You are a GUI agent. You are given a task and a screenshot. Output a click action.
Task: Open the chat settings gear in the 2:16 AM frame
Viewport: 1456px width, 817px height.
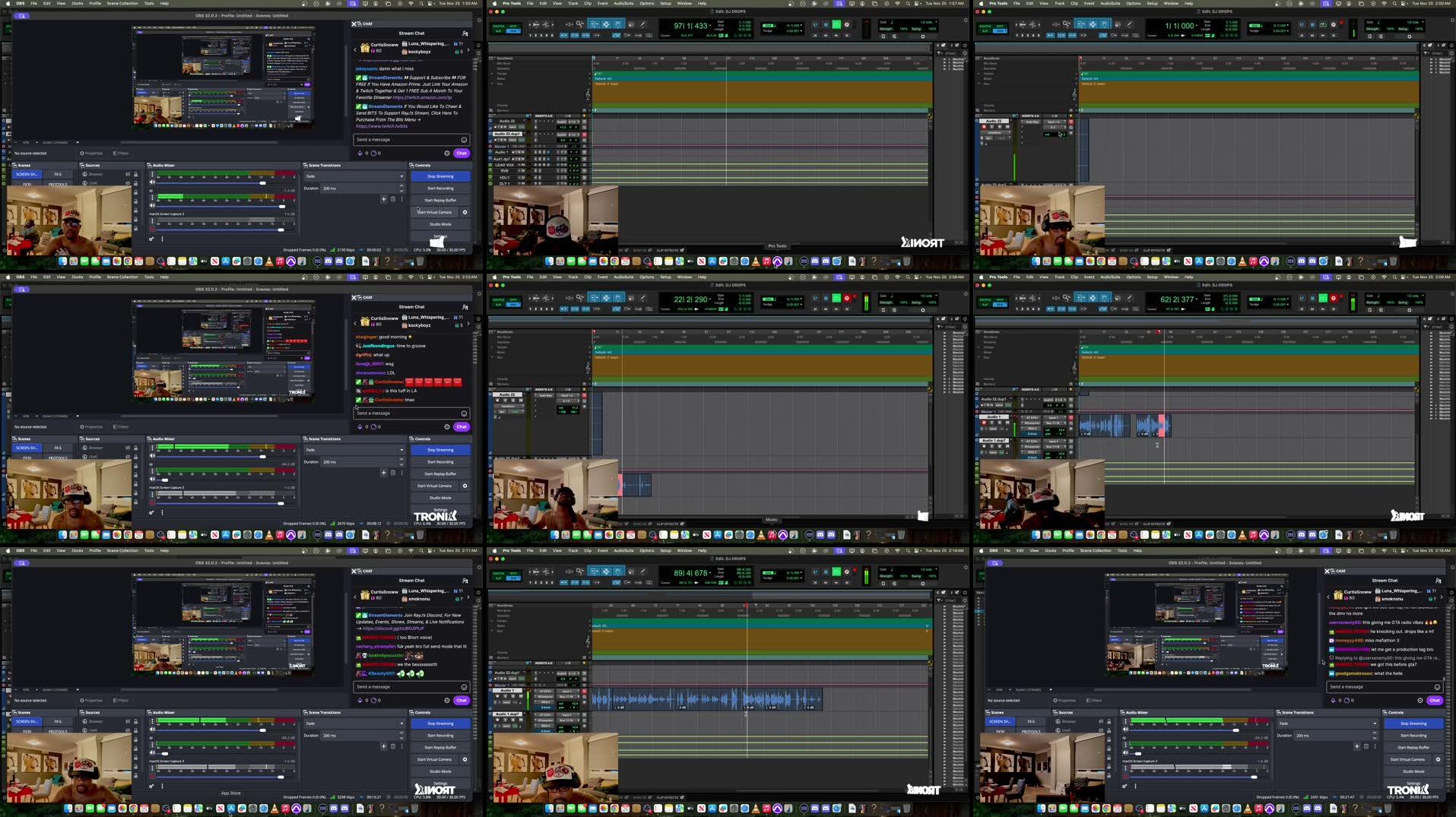coord(1420,700)
